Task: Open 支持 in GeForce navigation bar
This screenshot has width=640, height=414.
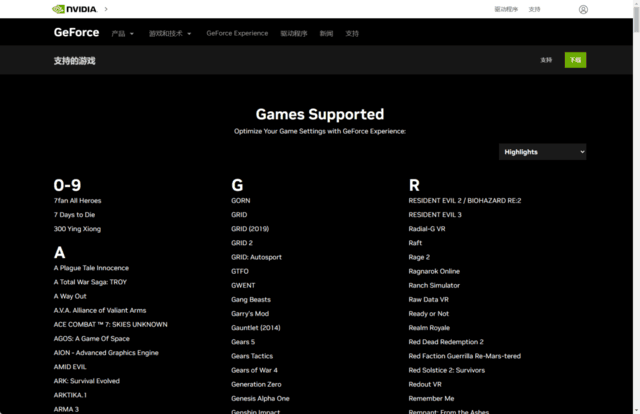Action: [x=352, y=33]
